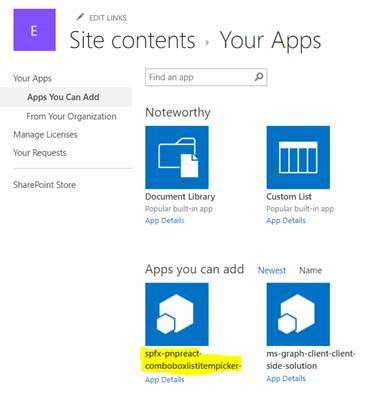This screenshot has width=368, height=394.
Task: Click App Details under Custom List
Action: click(x=286, y=220)
